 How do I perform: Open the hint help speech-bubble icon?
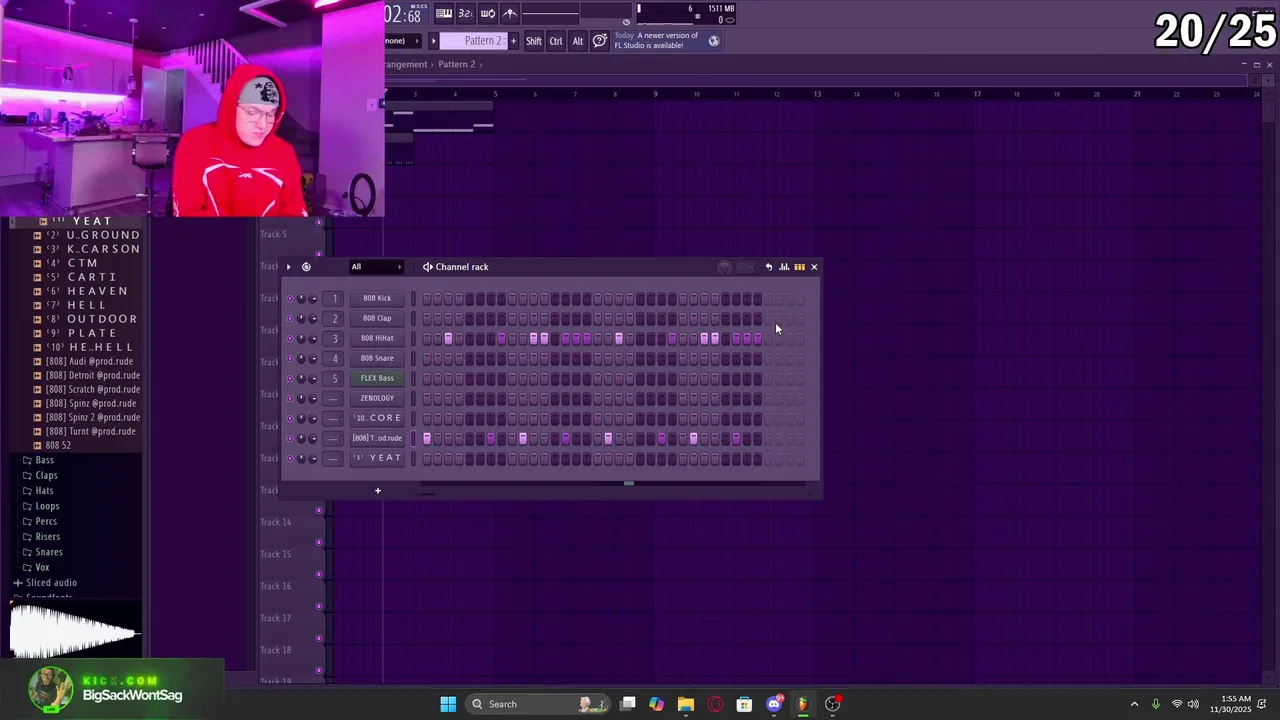click(x=599, y=41)
